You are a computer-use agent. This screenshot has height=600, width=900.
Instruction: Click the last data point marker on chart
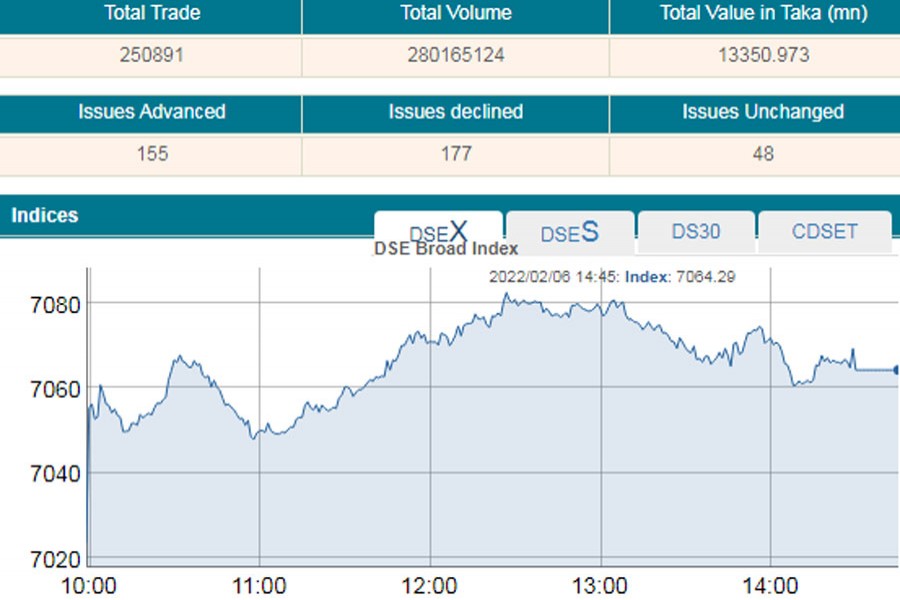[x=896, y=370]
